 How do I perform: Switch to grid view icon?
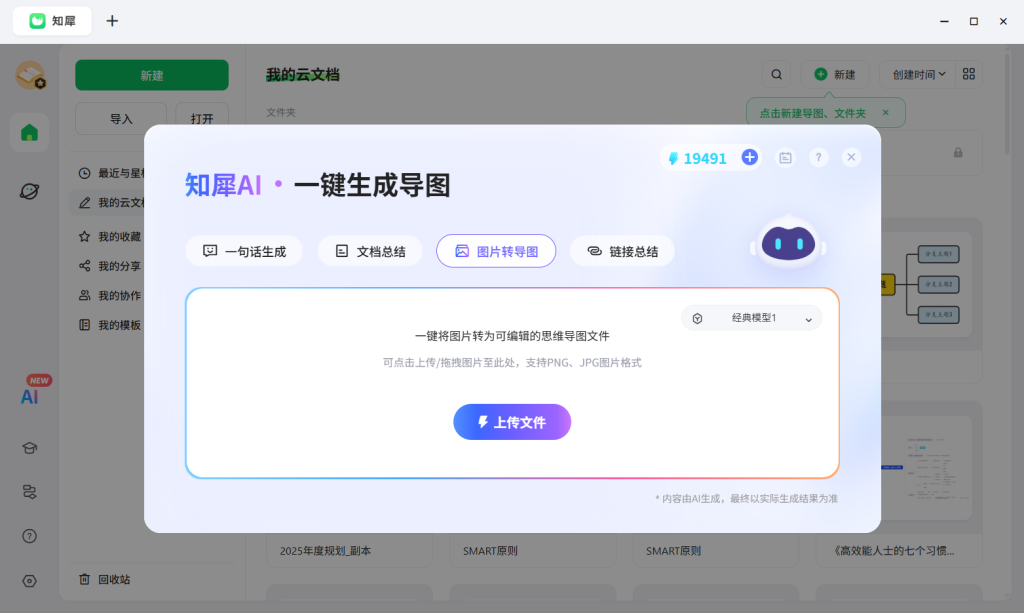pos(969,74)
